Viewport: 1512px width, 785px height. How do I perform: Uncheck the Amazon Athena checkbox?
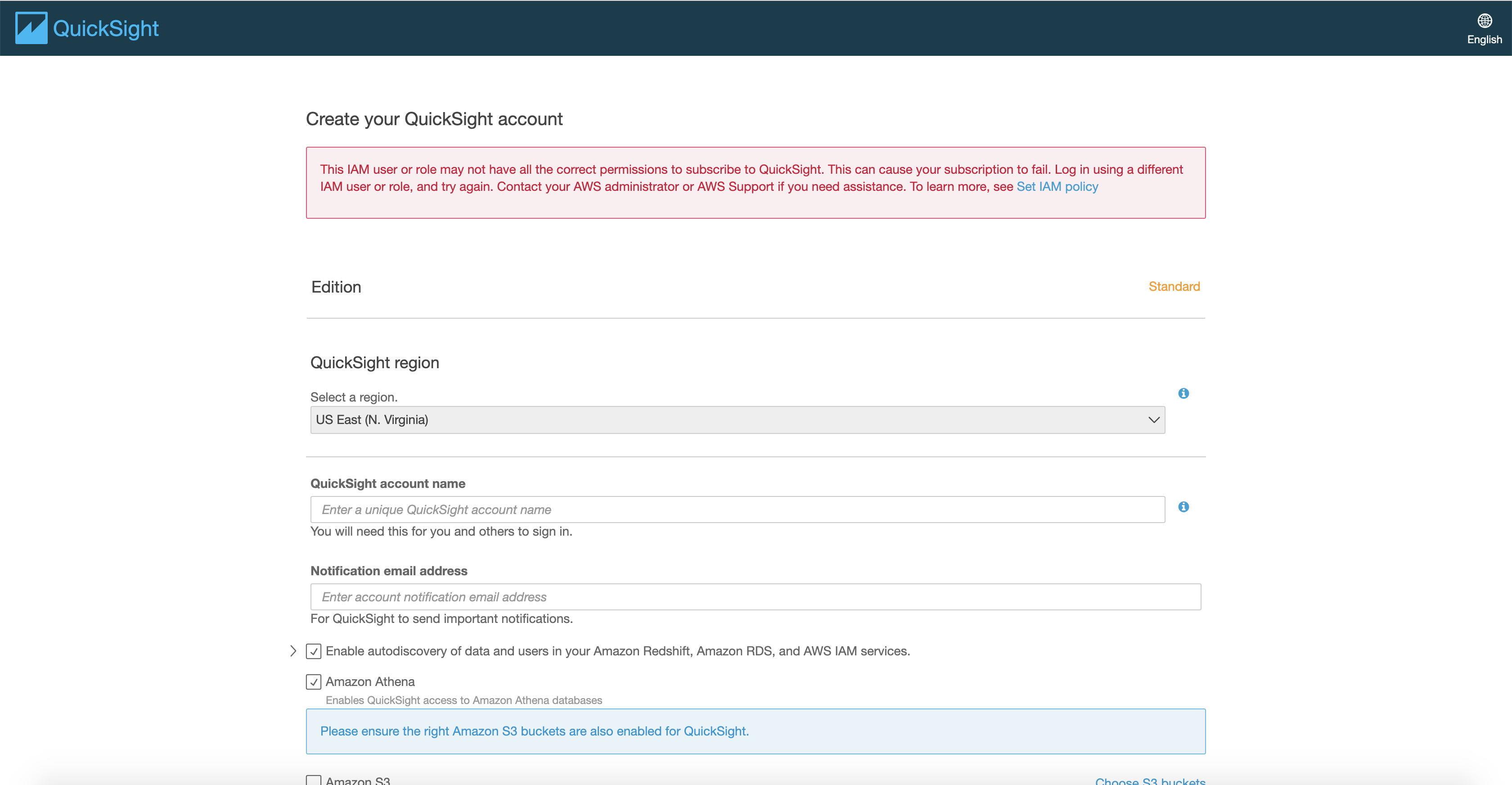[x=314, y=681]
